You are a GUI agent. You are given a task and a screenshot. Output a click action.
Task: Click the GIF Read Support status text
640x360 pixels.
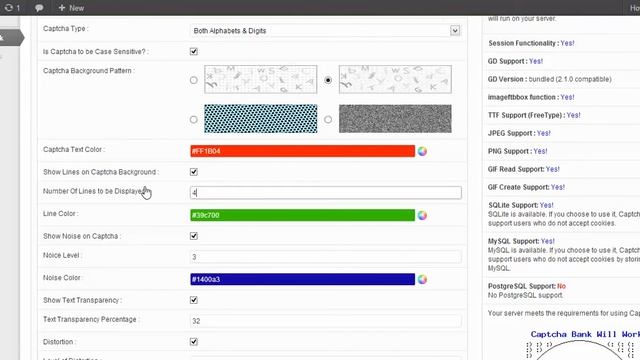[x=524, y=169]
